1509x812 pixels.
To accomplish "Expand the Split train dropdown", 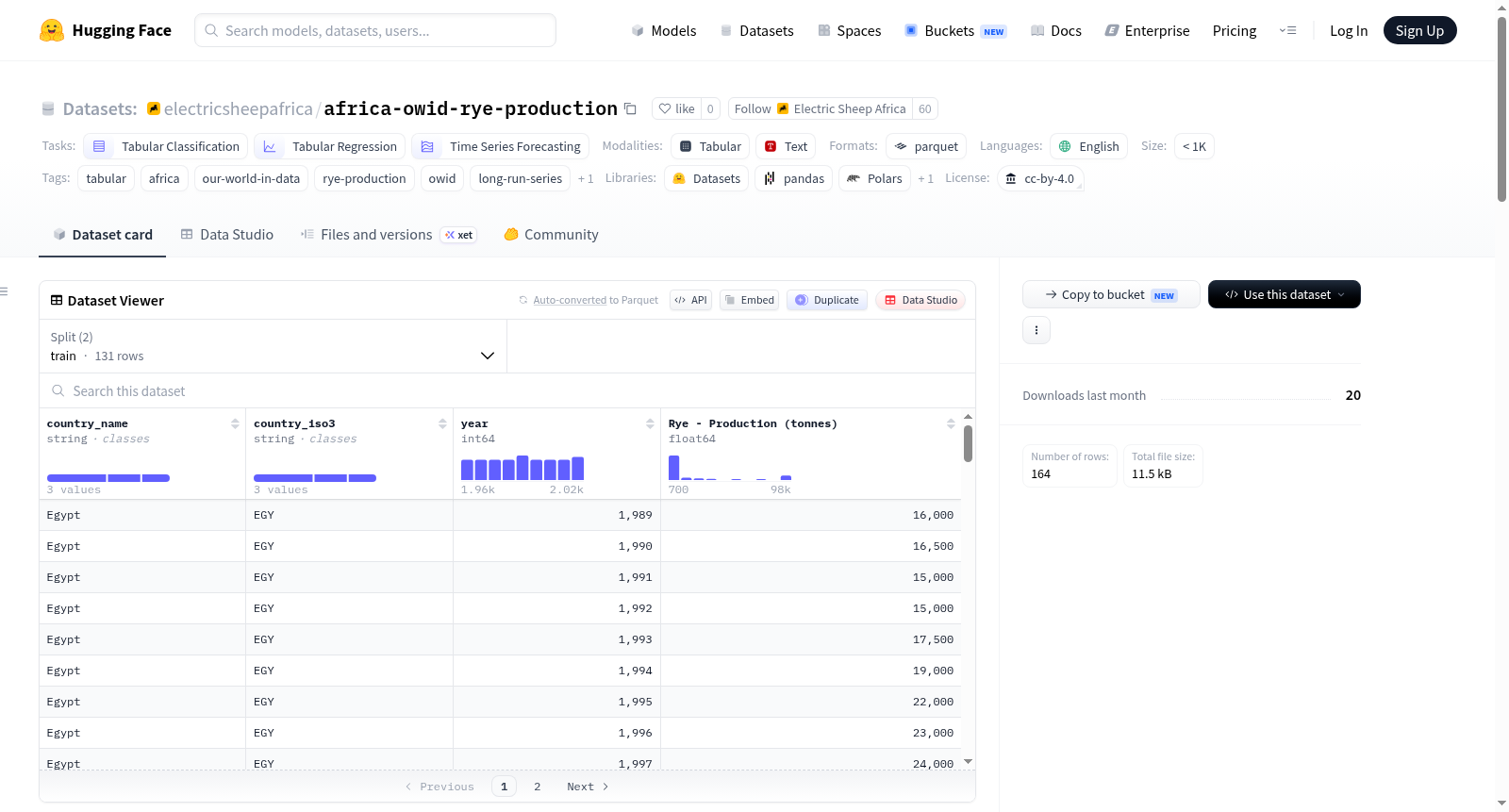I will click(x=273, y=346).
